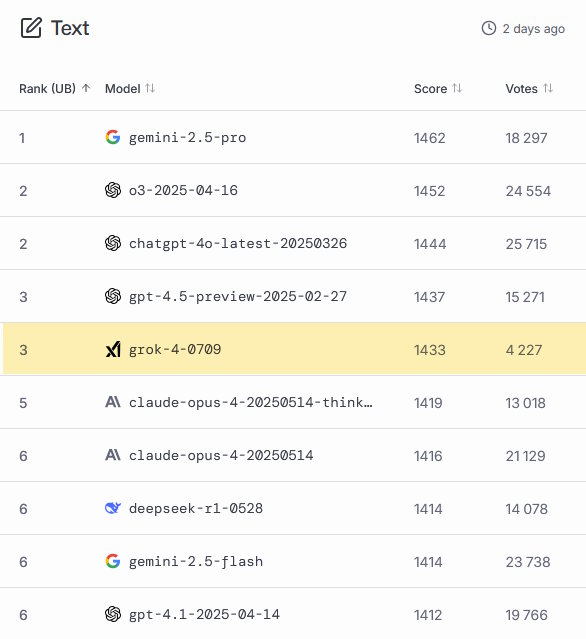Open the o3-2025-04-16 model entry

click(x=183, y=190)
